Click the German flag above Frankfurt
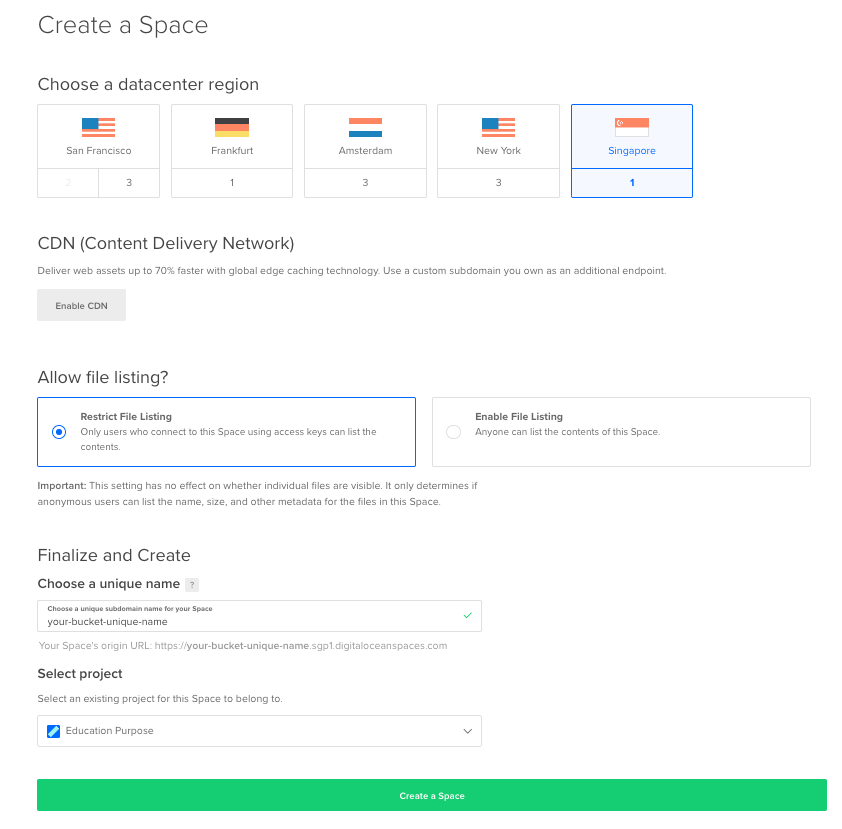Viewport: 842px width, 829px height. (231, 127)
